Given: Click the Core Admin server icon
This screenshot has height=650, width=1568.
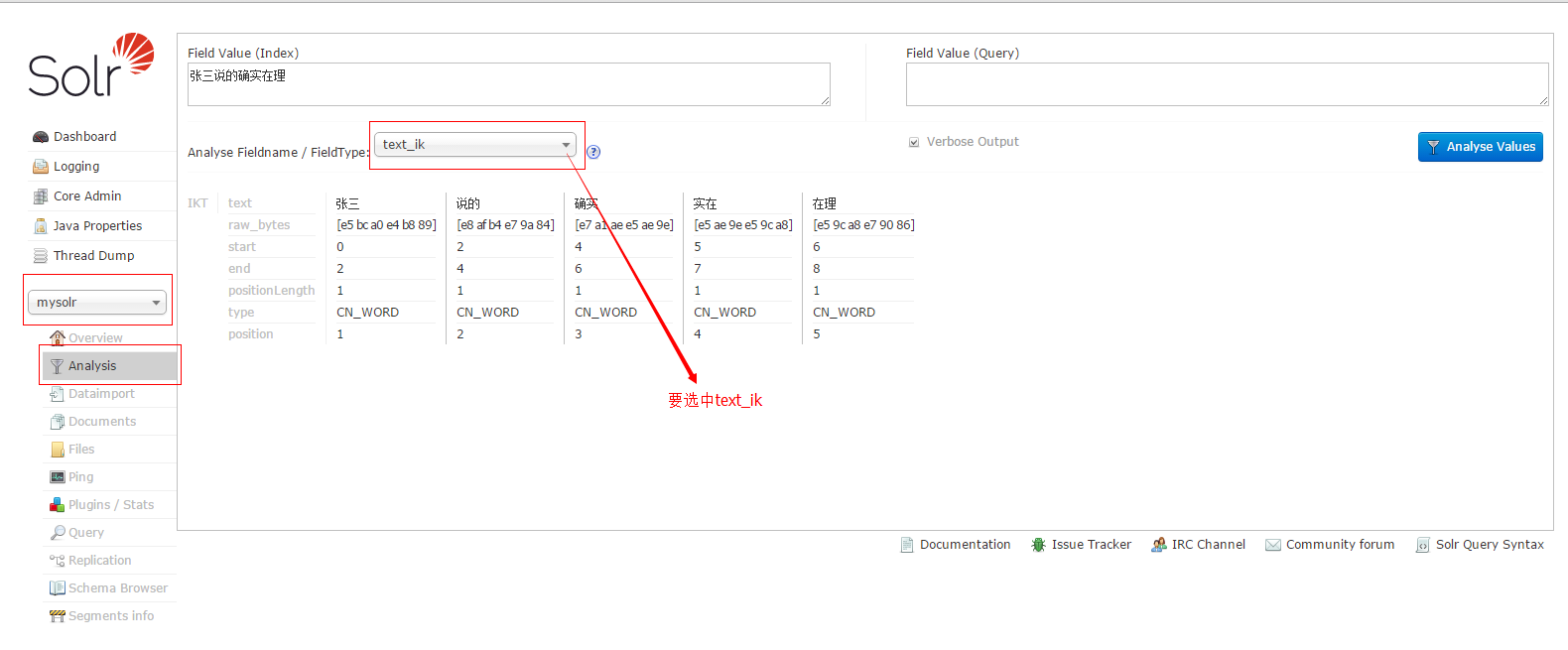Looking at the screenshot, I should pyautogui.click(x=41, y=196).
